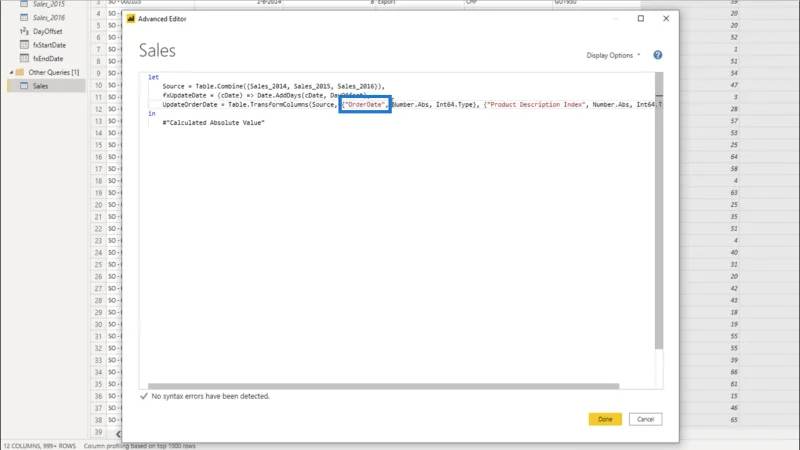Click the Other Queries folder icon

click(20, 72)
